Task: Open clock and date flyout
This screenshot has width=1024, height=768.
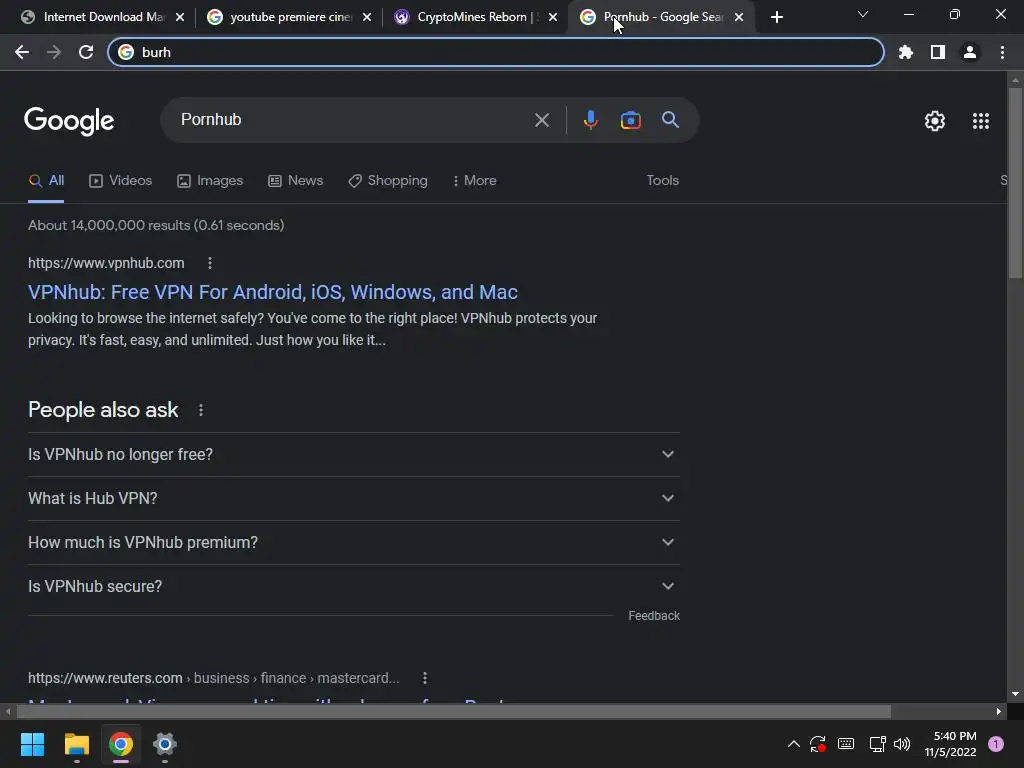Action: [950, 744]
